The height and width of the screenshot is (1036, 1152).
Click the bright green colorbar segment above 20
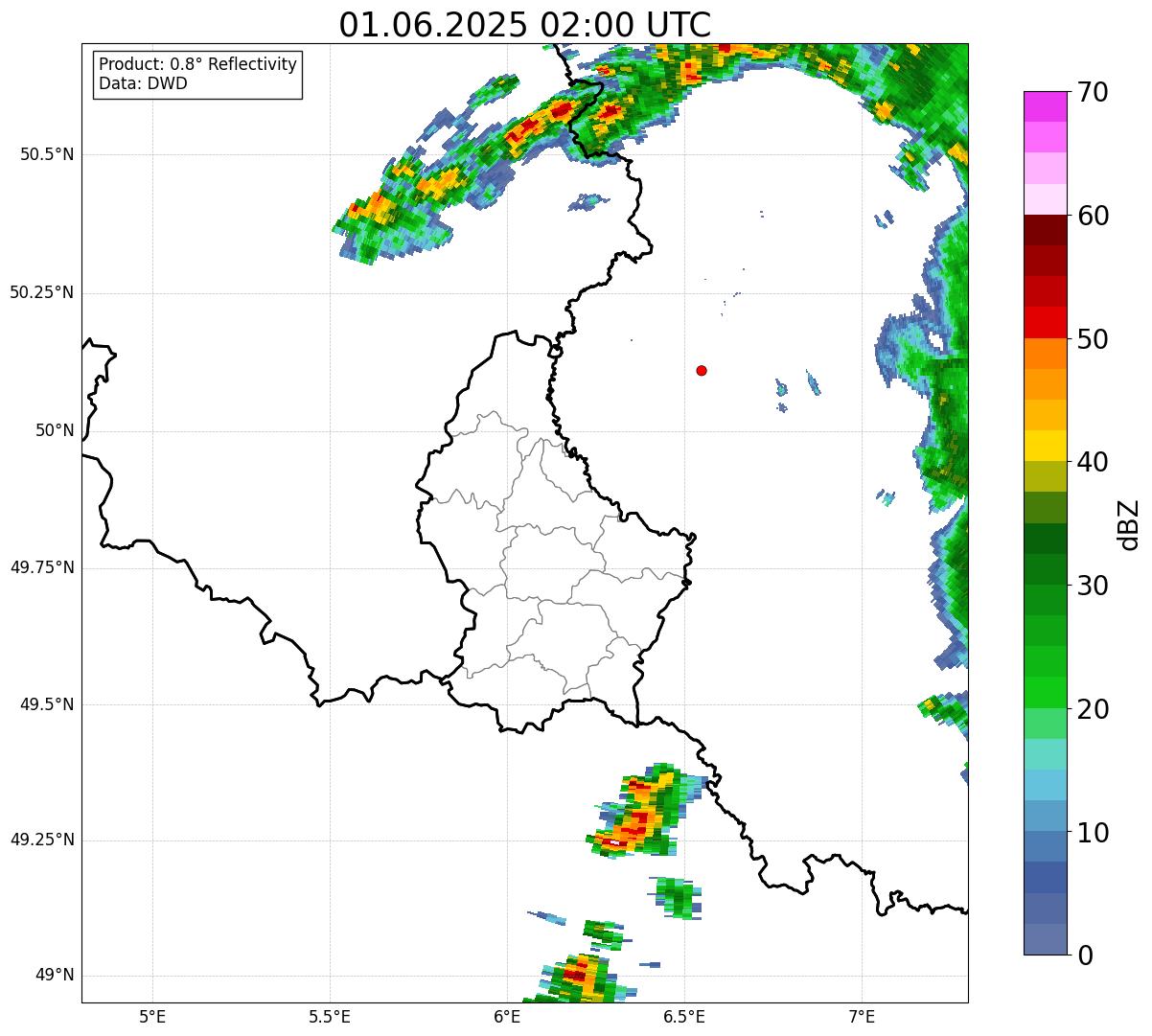pos(1045,692)
